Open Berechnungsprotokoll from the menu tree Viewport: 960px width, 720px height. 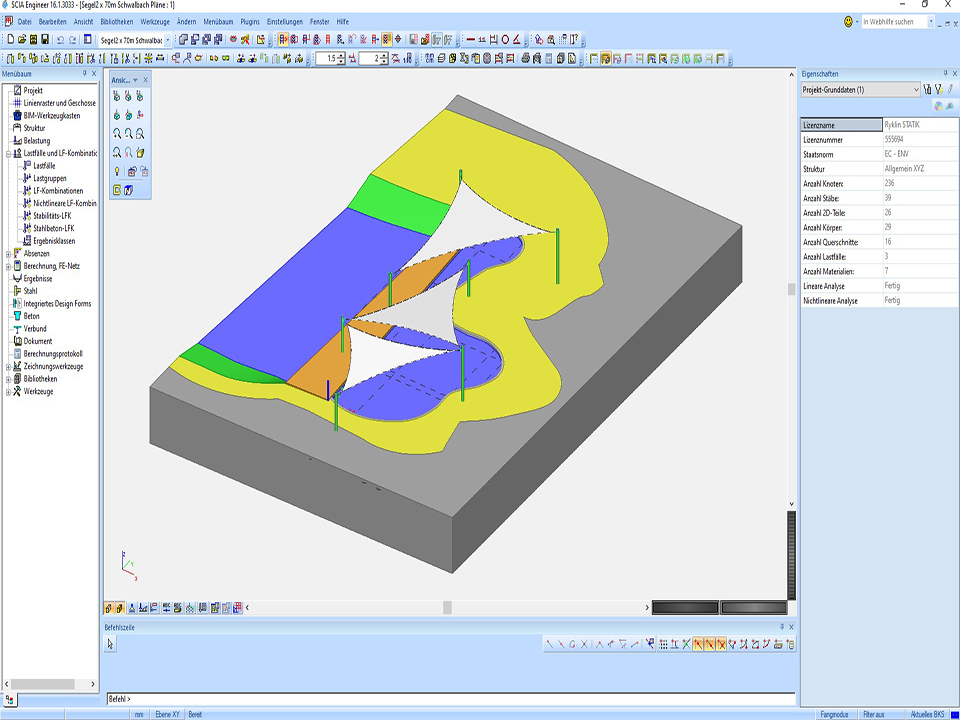point(52,354)
